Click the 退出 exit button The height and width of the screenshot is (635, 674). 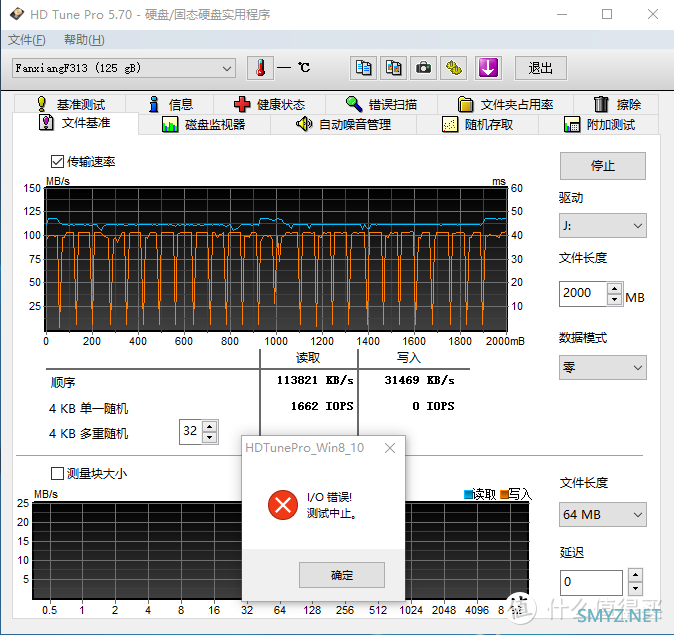(x=540, y=68)
